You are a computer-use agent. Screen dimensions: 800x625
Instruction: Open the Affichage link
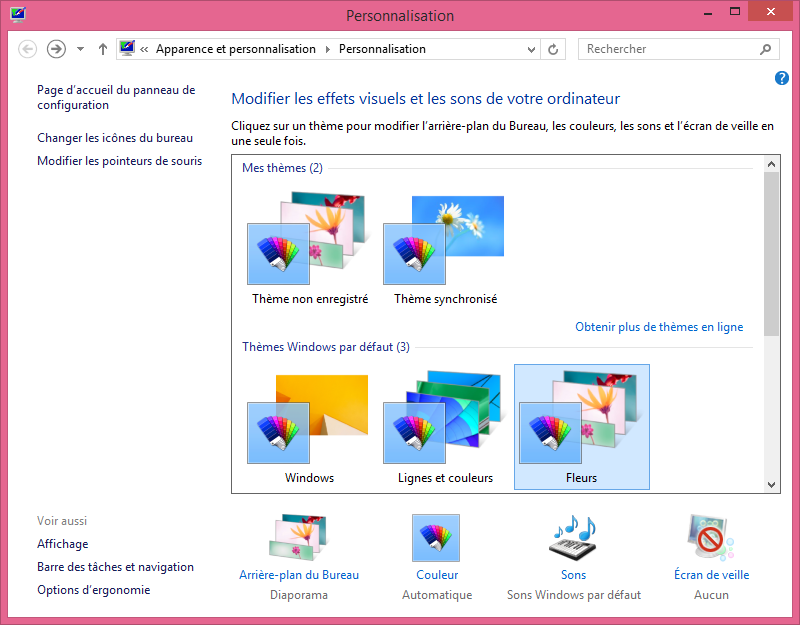tap(63, 544)
